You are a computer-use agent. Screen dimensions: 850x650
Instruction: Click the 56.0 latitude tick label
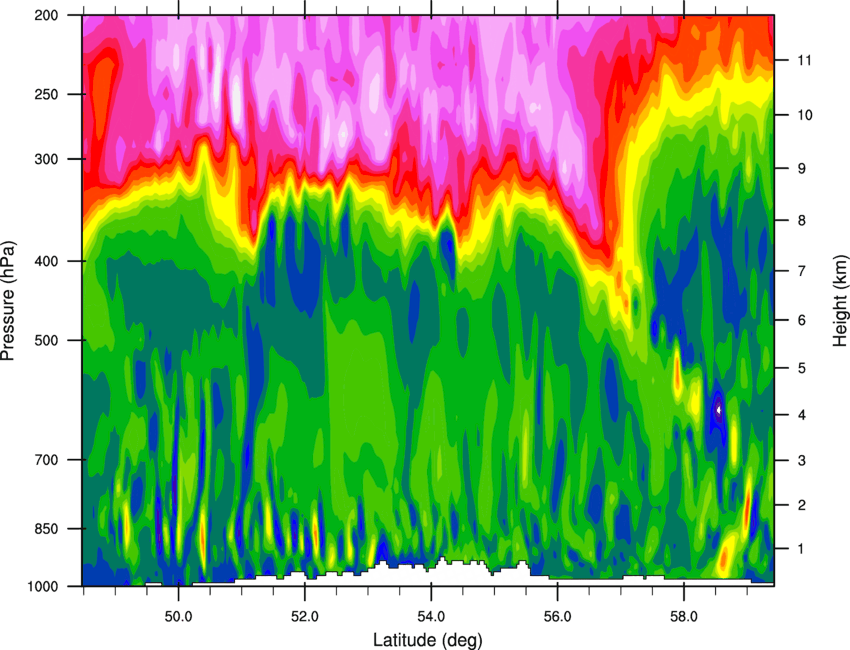[558, 616]
